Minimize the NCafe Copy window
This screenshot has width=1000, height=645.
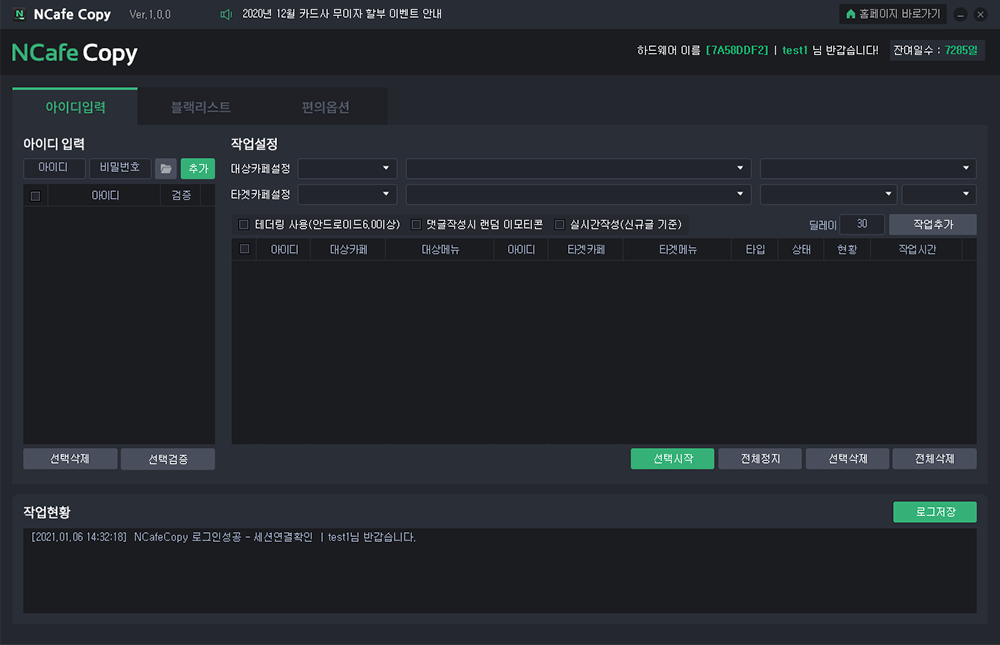click(x=960, y=15)
